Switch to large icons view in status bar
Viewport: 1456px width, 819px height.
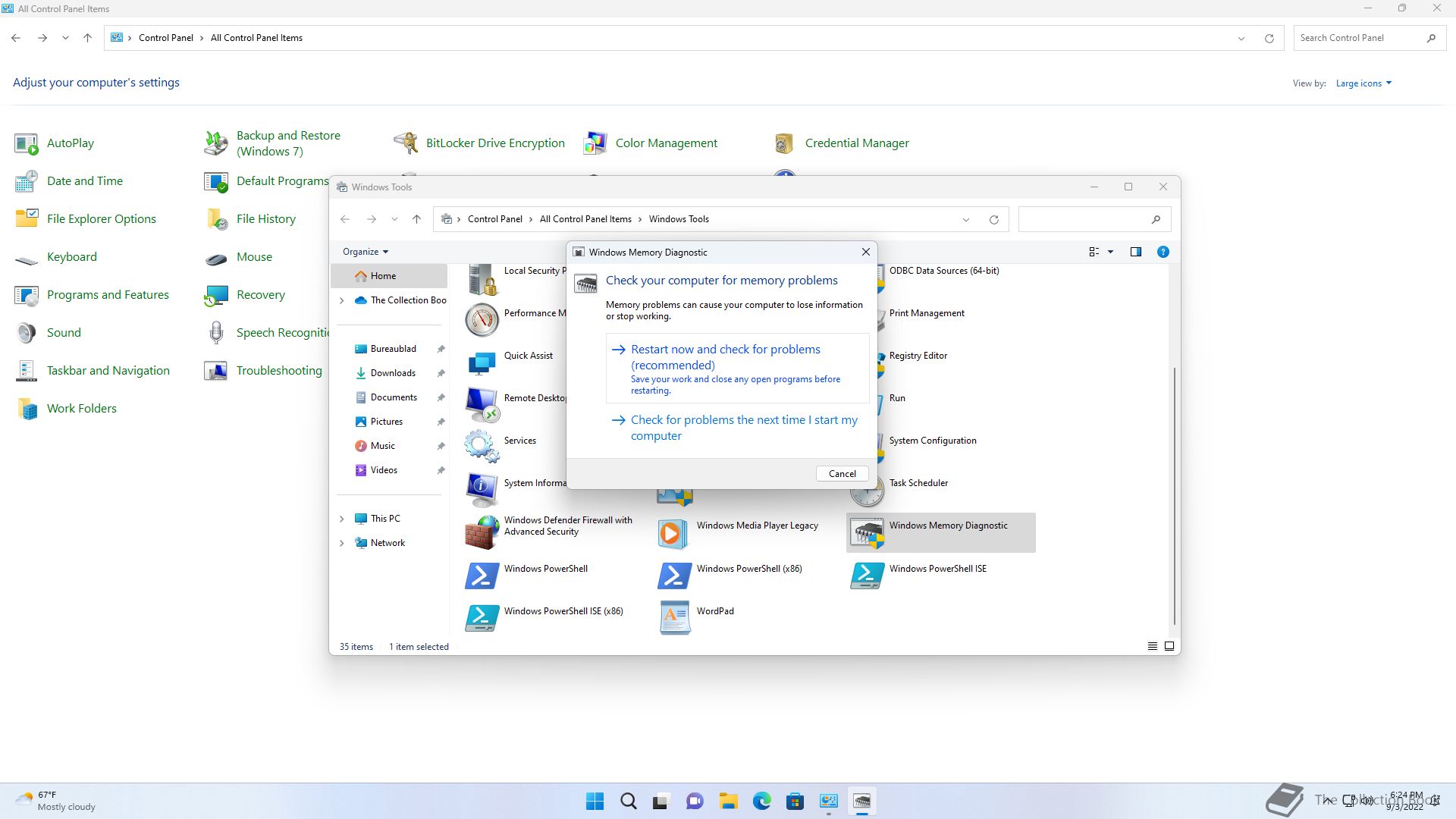coord(1169,646)
